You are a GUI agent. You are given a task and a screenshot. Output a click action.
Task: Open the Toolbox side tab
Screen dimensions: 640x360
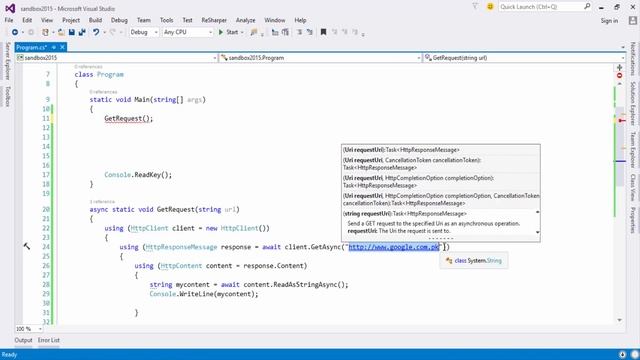pos(7,96)
